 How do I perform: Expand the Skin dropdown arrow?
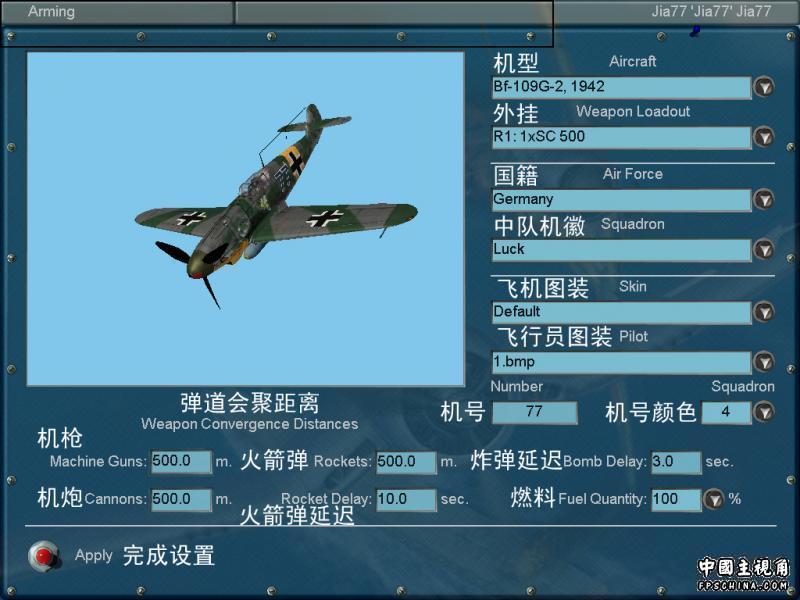tap(764, 312)
